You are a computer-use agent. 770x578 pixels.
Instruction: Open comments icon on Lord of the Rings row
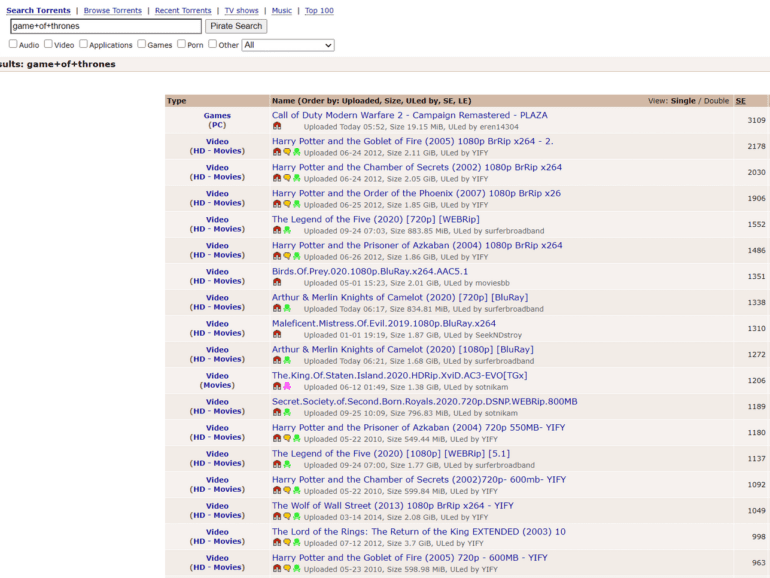(287, 543)
